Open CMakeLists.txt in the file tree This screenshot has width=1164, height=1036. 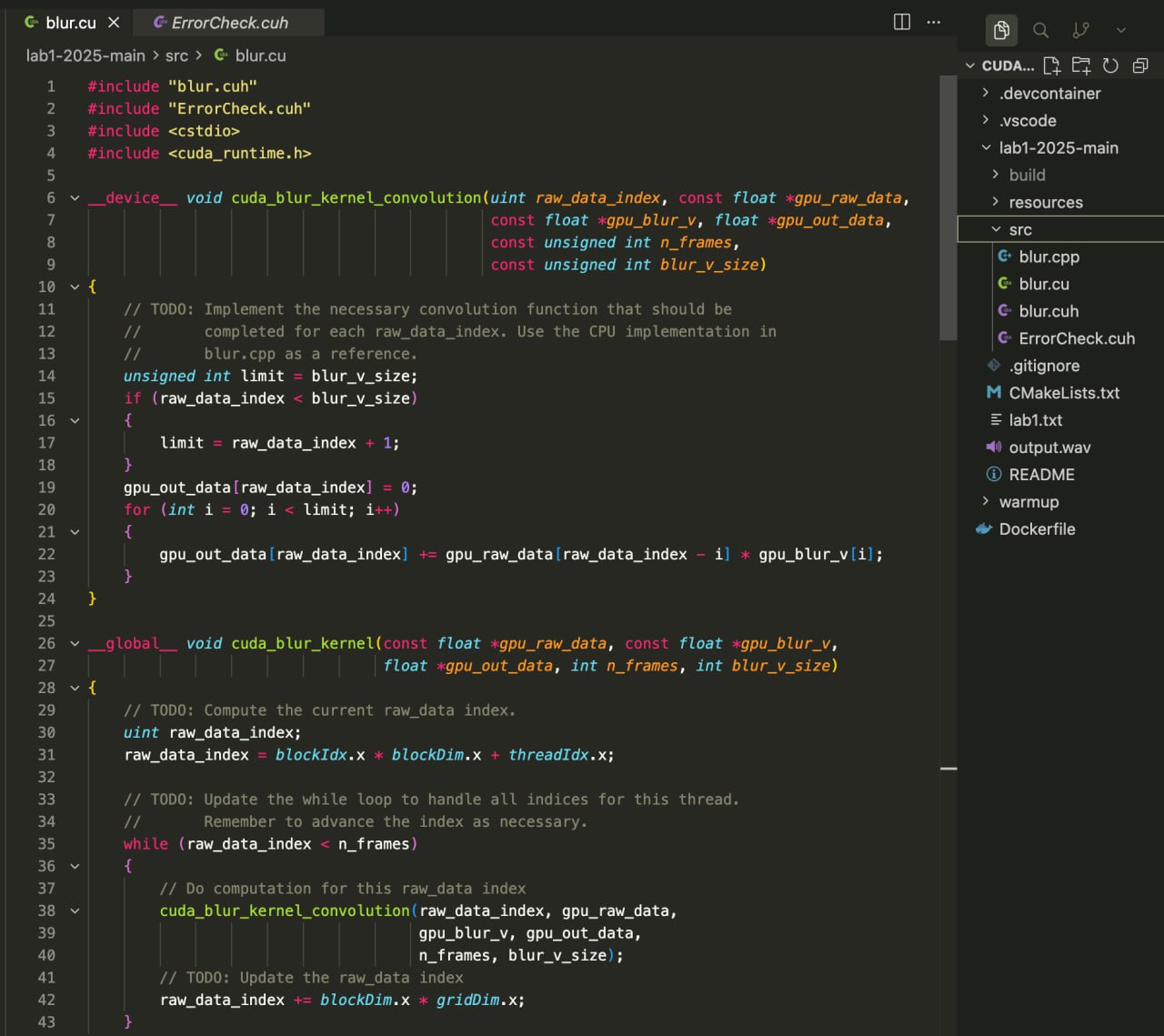(x=1064, y=393)
